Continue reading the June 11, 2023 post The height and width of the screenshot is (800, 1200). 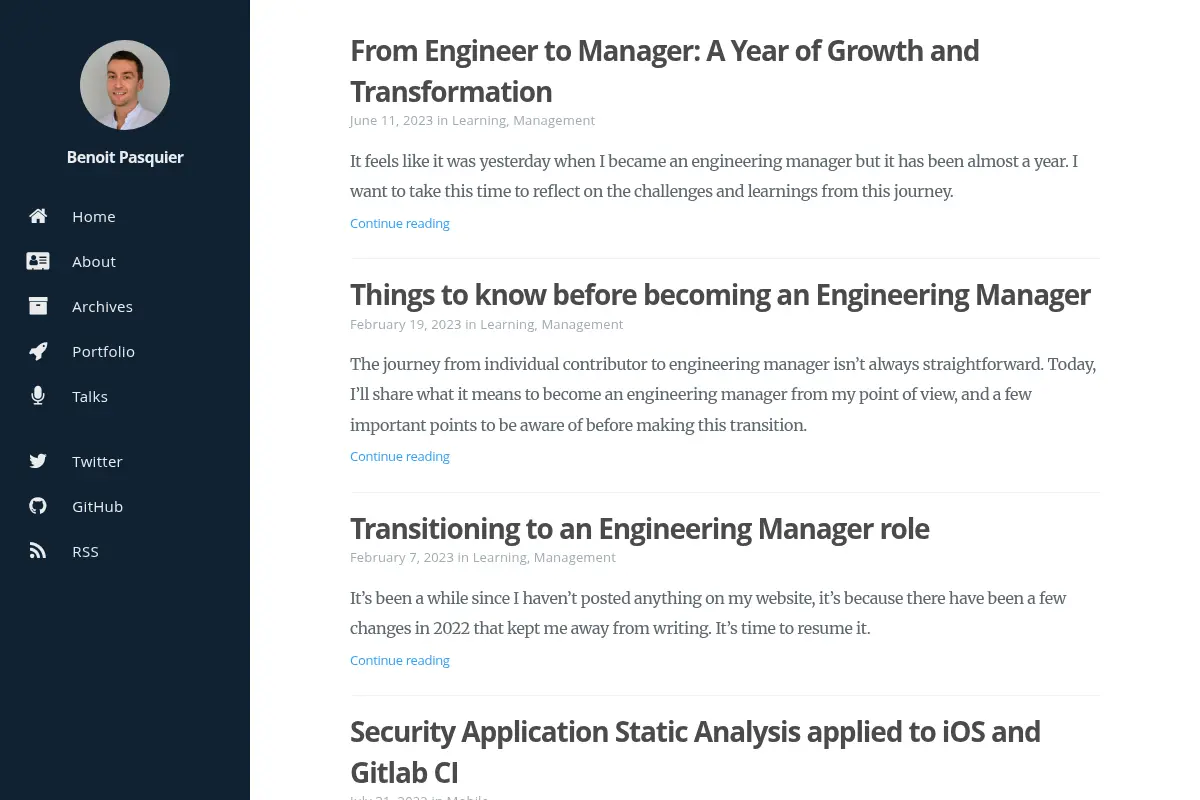coord(400,223)
